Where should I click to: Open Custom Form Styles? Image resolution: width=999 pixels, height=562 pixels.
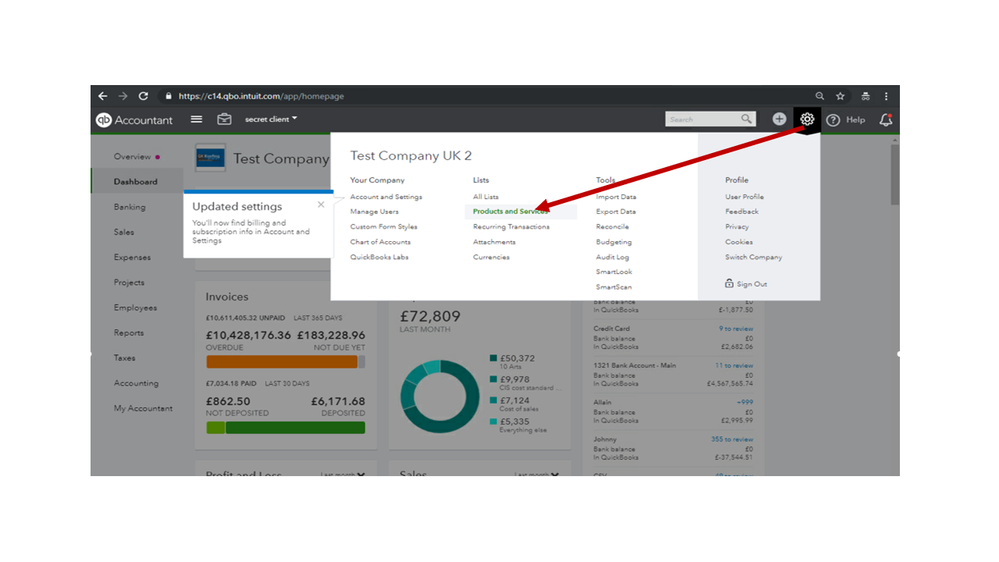384,227
